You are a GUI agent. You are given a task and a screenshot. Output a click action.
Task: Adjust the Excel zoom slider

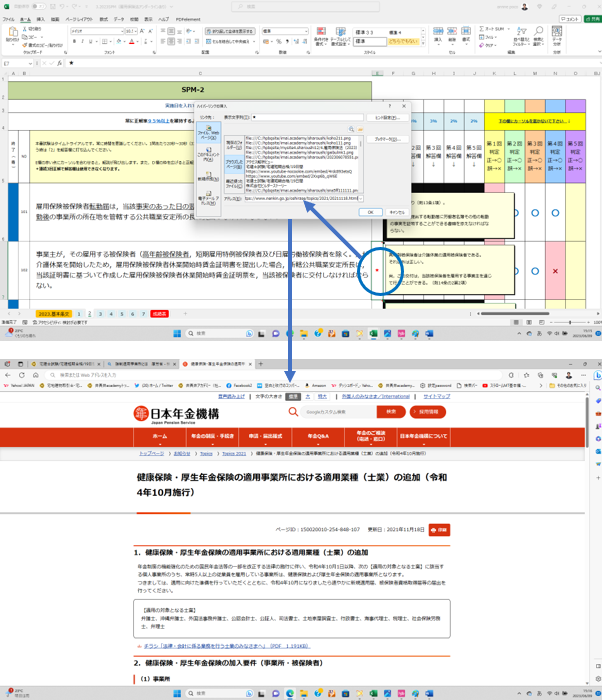[x=569, y=322]
